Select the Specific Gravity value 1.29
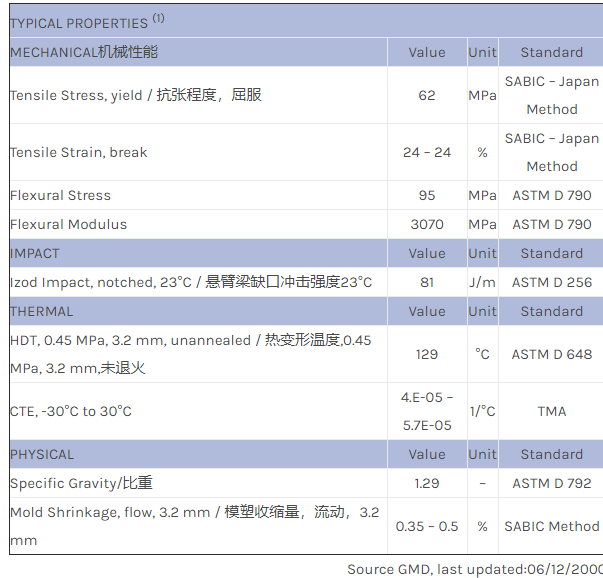 tap(427, 483)
